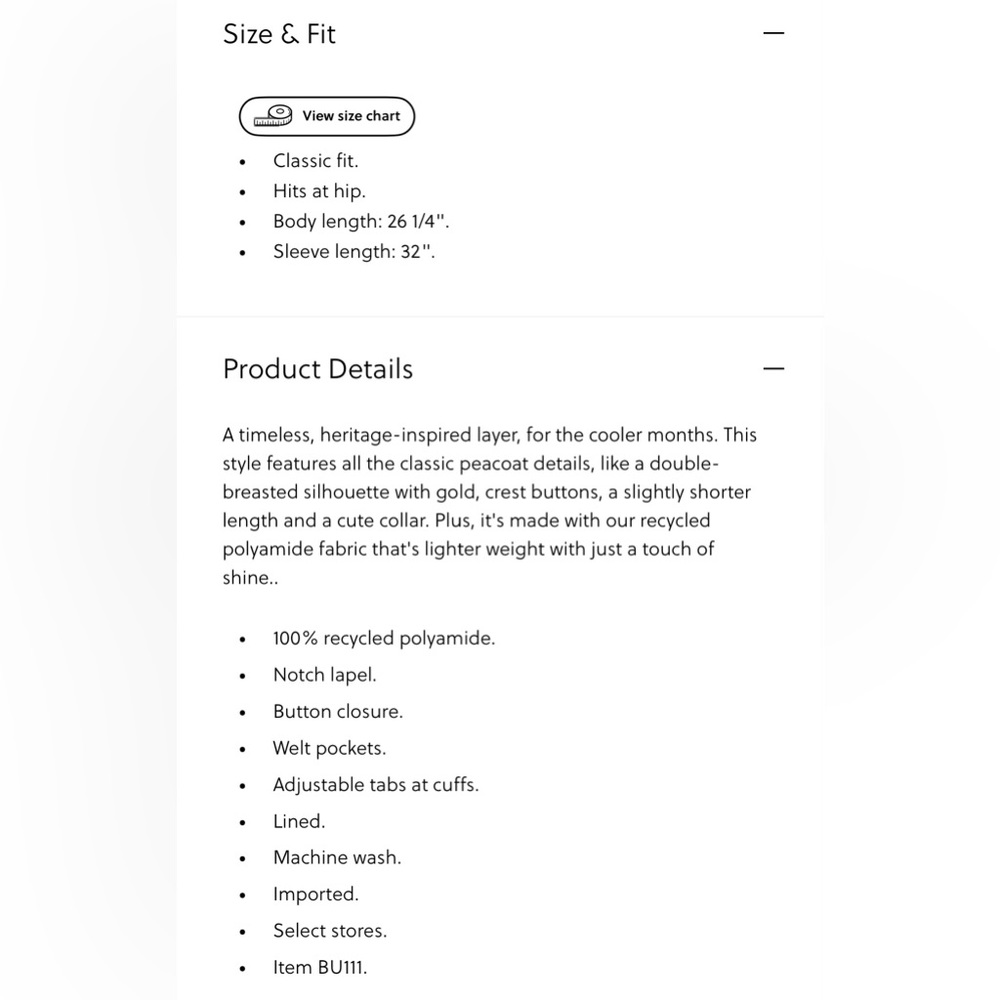Click the Sleeve length 32 line
This screenshot has width=1000, height=1000.
[x=354, y=252]
